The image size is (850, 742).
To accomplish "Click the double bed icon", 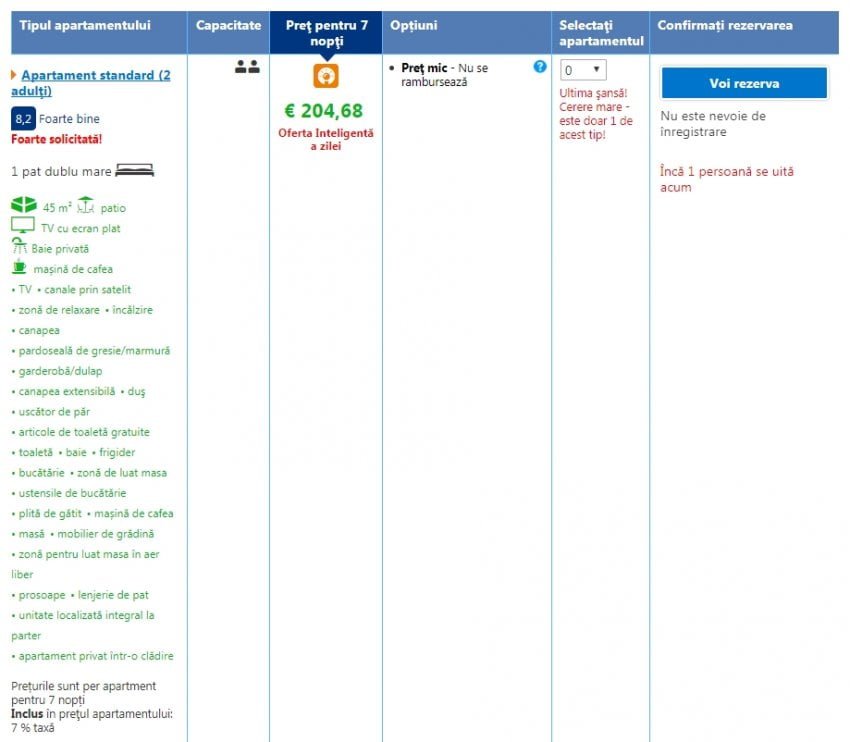I will pyautogui.click(x=135, y=171).
